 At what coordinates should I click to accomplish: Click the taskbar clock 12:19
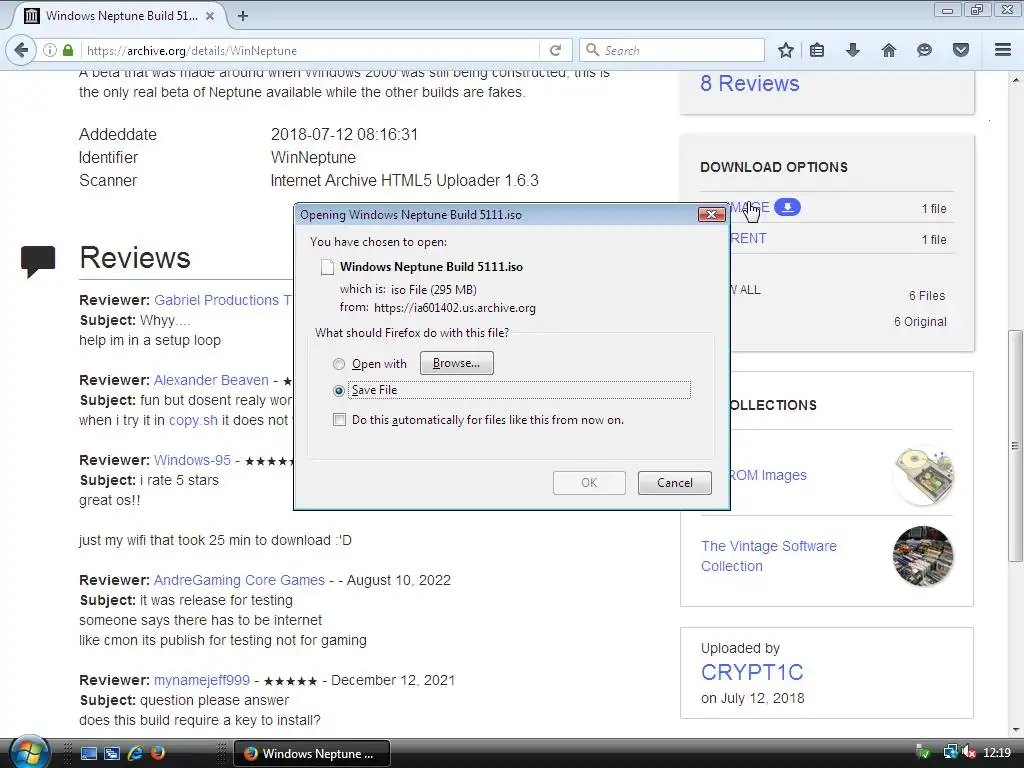[997, 753]
